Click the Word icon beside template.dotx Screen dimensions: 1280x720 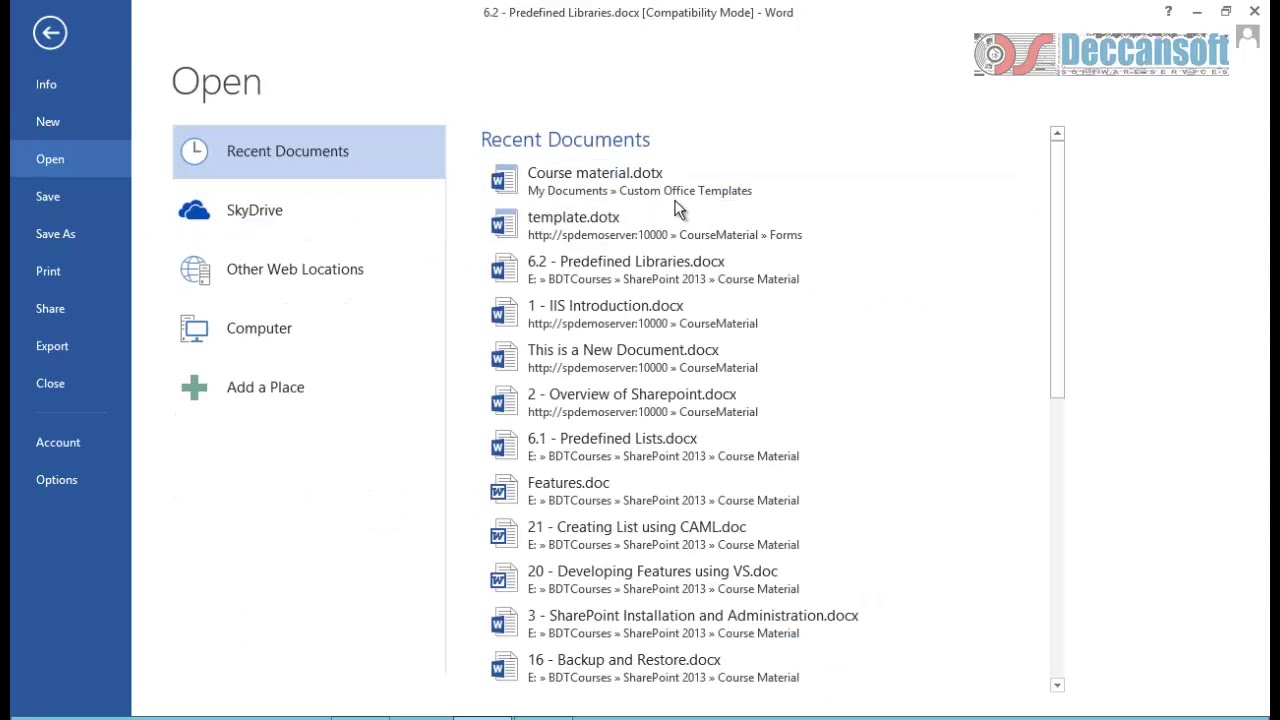click(504, 224)
